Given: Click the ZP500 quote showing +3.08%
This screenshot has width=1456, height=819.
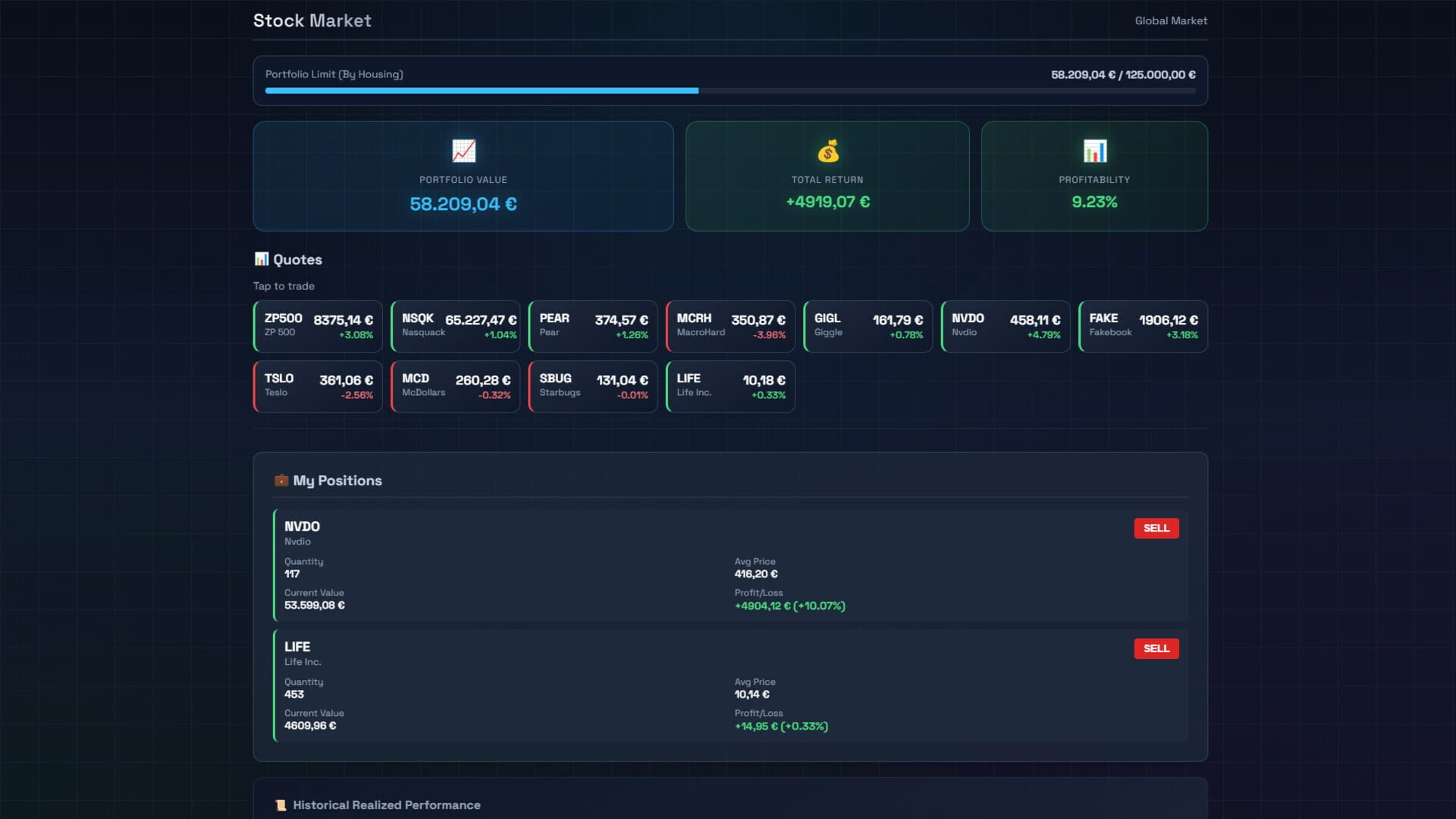Looking at the screenshot, I should (317, 325).
